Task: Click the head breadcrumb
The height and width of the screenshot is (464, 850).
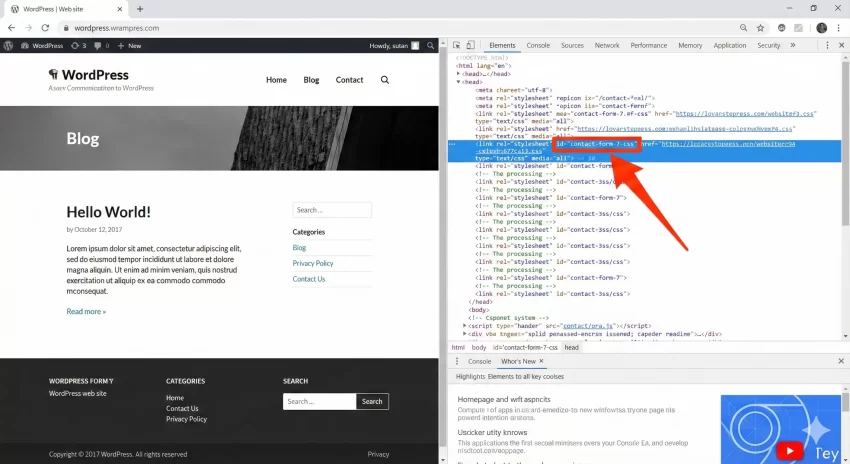Action: pos(571,347)
